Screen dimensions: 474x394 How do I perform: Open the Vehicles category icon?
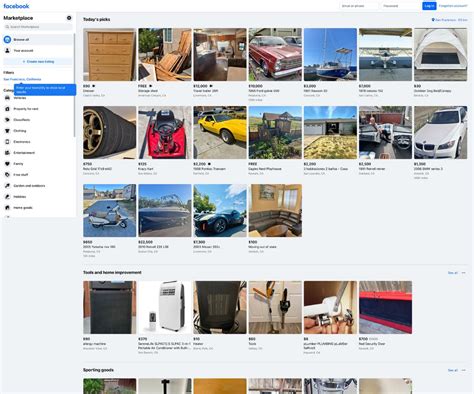coord(7,98)
